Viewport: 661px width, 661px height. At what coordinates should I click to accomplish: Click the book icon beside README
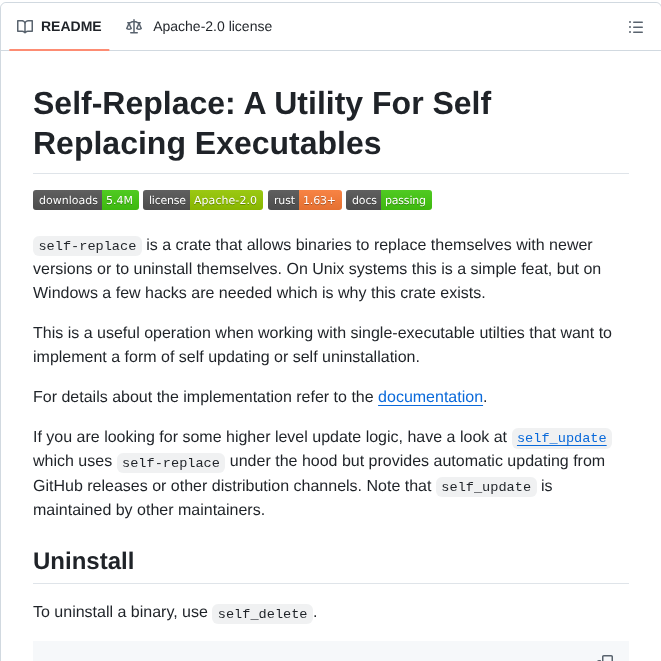coord(25,27)
